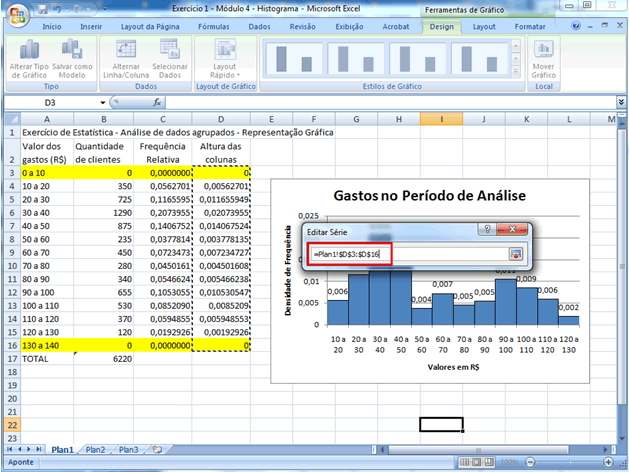Switch to sheet Plan2
This screenshot has width=629, height=472.
tap(97, 450)
